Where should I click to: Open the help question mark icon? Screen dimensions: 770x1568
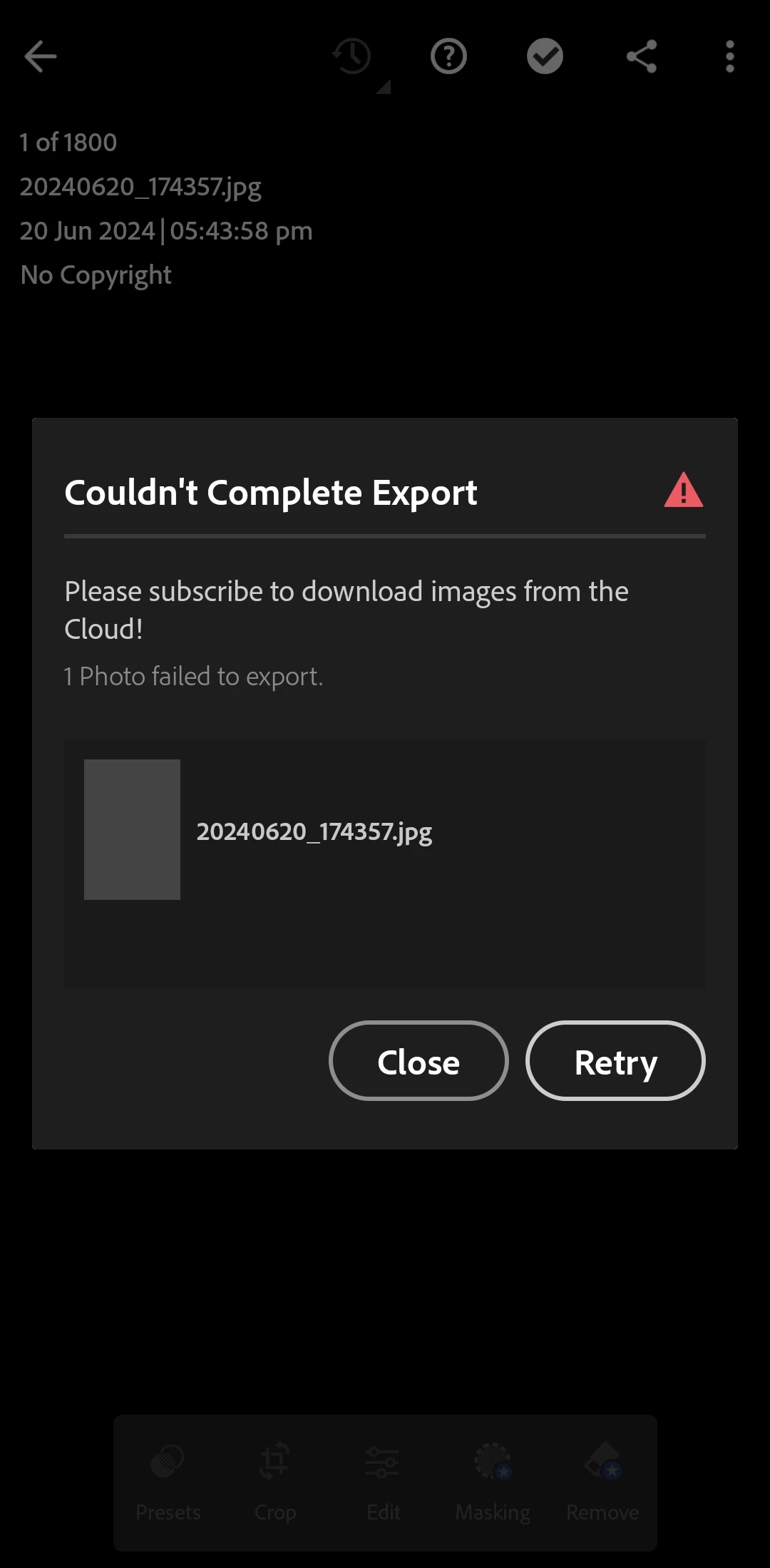click(x=448, y=56)
